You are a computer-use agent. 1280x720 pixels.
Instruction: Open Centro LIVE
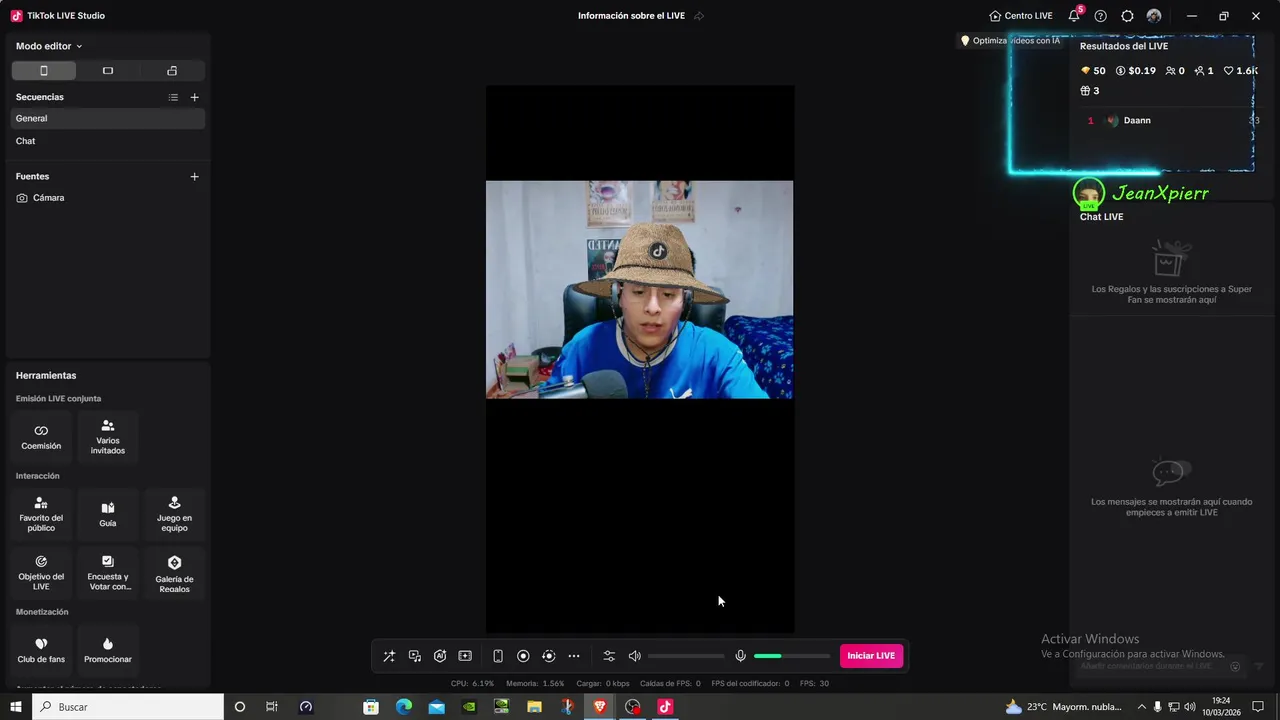[1021, 16]
